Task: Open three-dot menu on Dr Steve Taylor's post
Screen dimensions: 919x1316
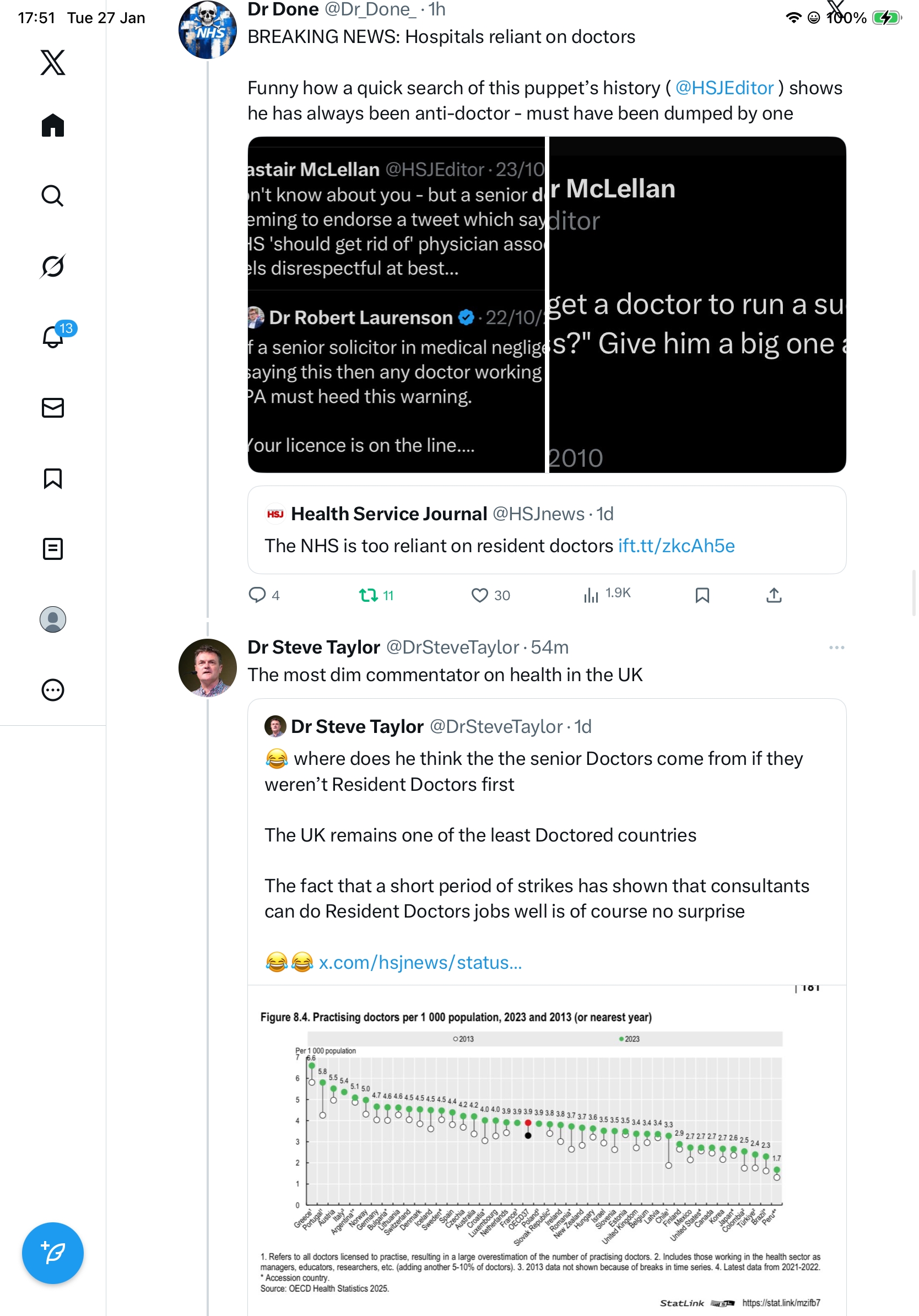Action: pyautogui.click(x=836, y=647)
